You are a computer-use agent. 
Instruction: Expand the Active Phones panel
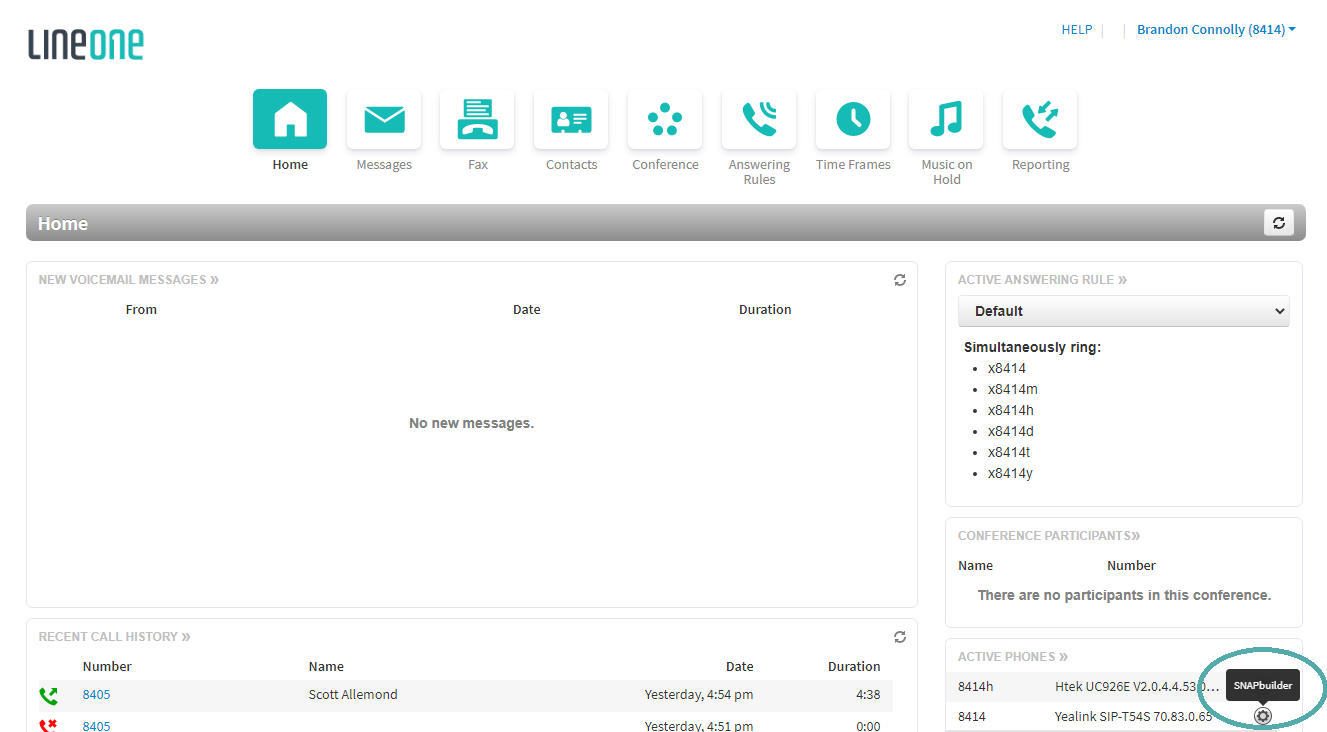tap(1012, 656)
